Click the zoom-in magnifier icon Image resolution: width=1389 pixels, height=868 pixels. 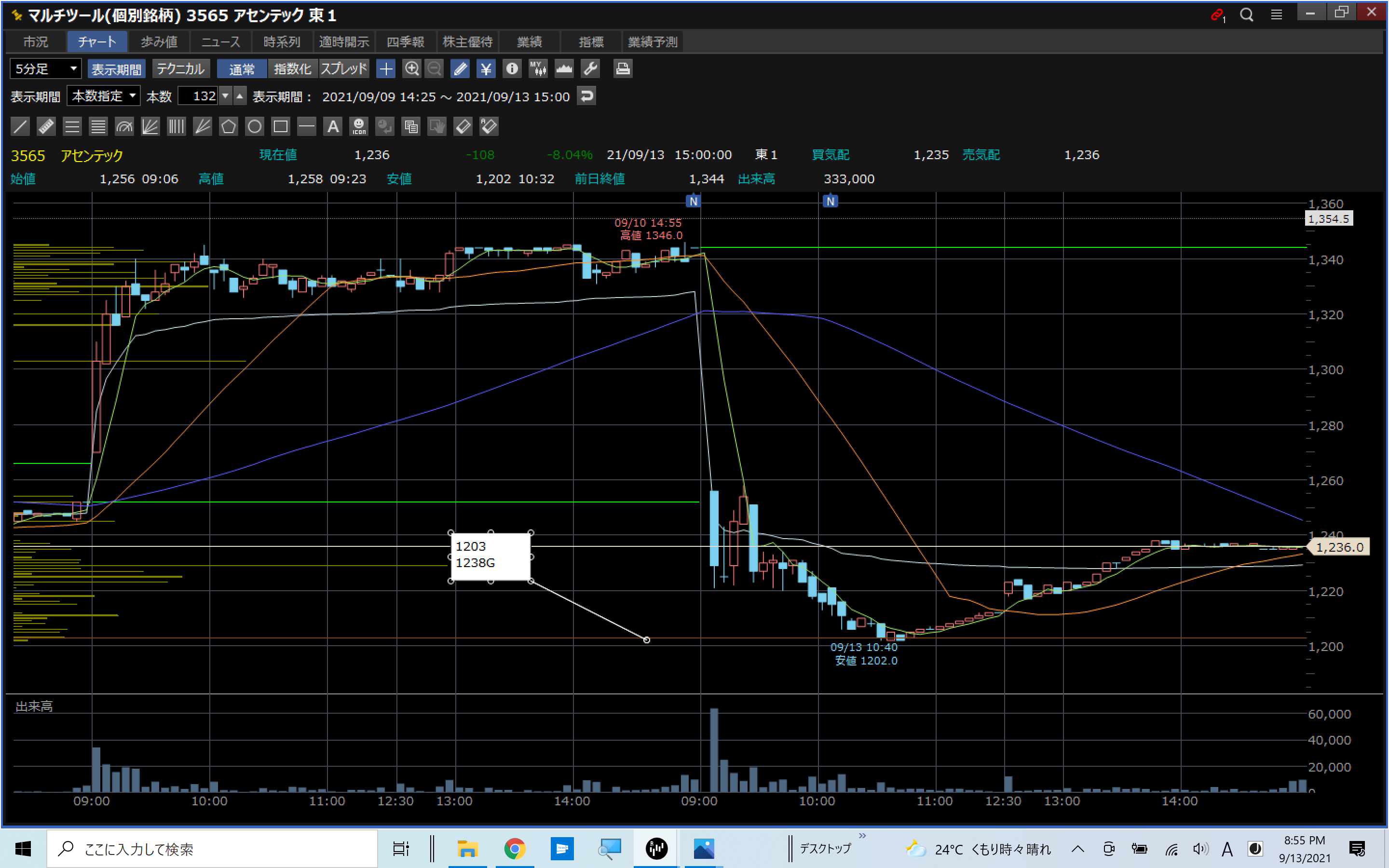click(x=411, y=69)
